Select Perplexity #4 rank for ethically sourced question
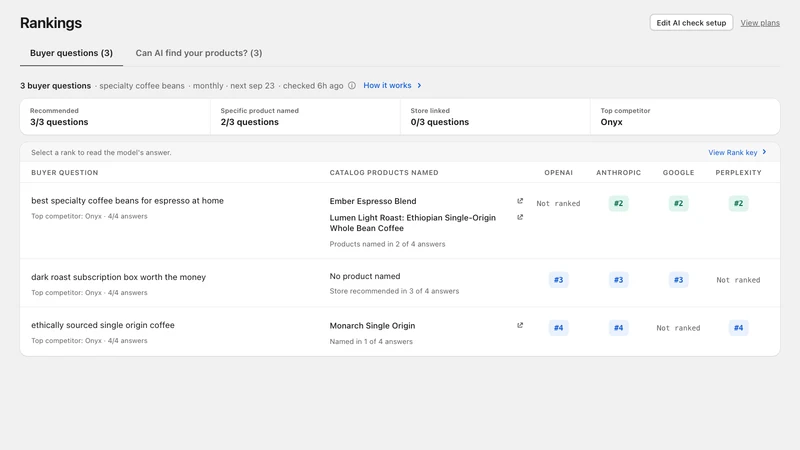The image size is (800, 450). pyautogui.click(x=738, y=328)
